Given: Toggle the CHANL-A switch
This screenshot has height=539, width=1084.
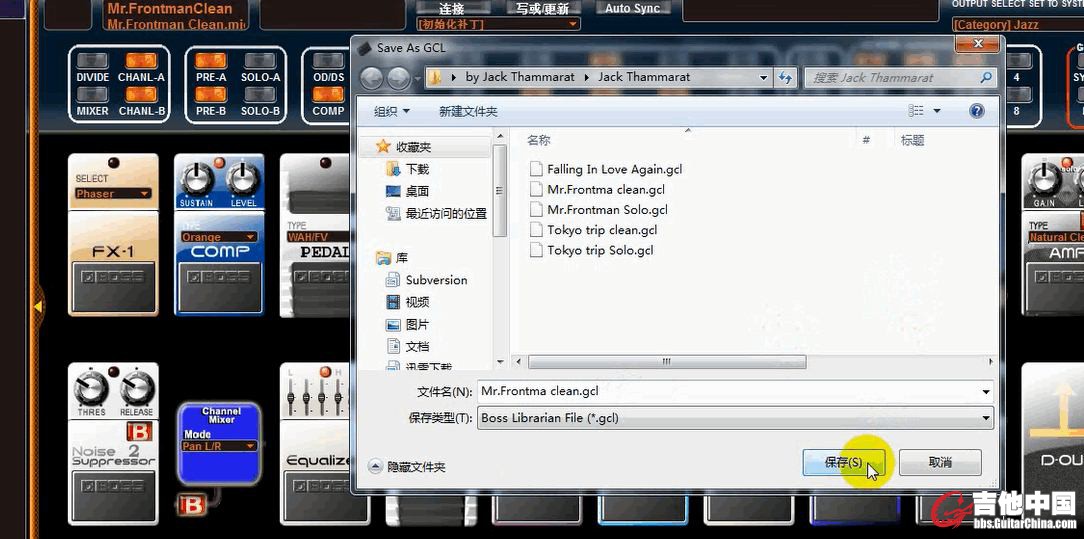Looking at the screenshot, I should click(x=141, y=61).
